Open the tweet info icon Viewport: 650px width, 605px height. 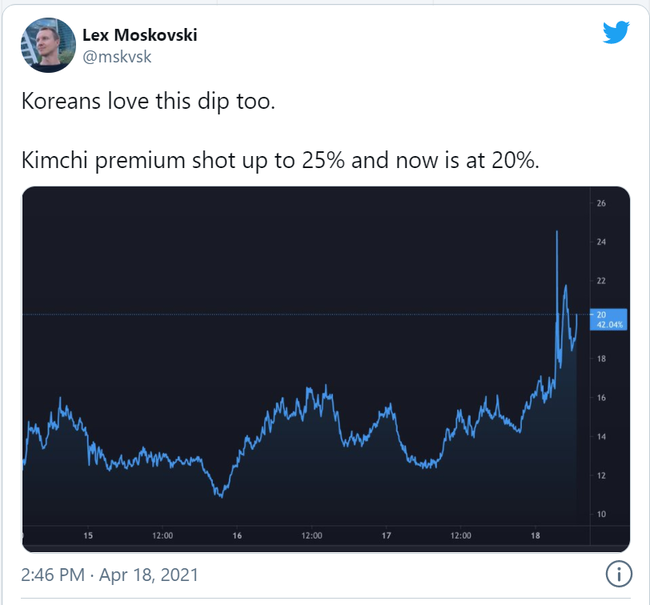(618, 574)
